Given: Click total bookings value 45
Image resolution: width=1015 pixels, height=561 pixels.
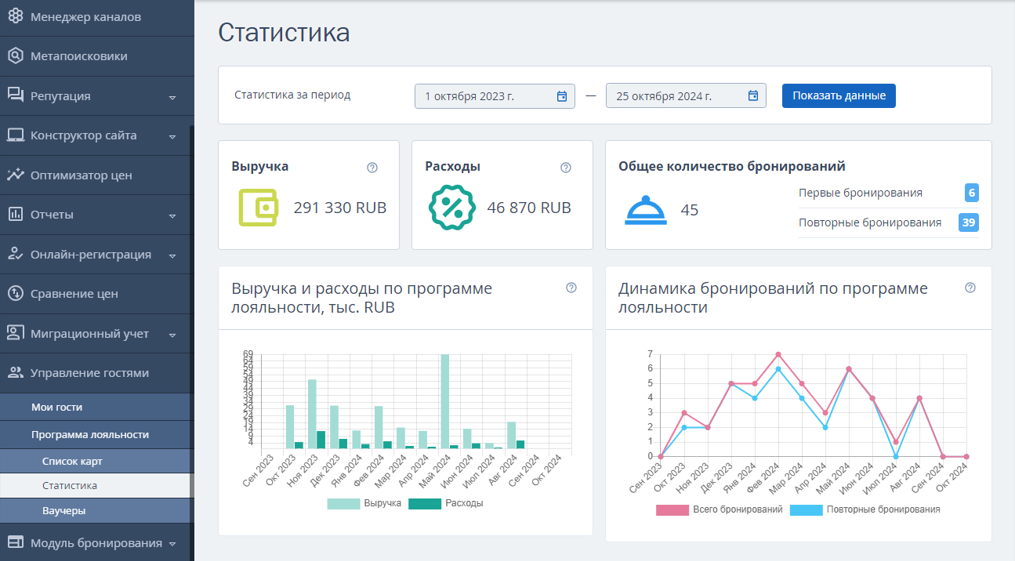Looking at the screenshot, I should 689,210.
